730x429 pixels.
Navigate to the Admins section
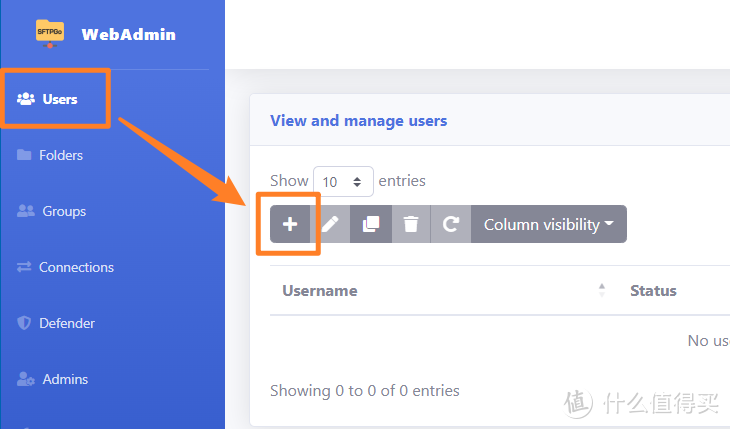click(x=65, y=379)
